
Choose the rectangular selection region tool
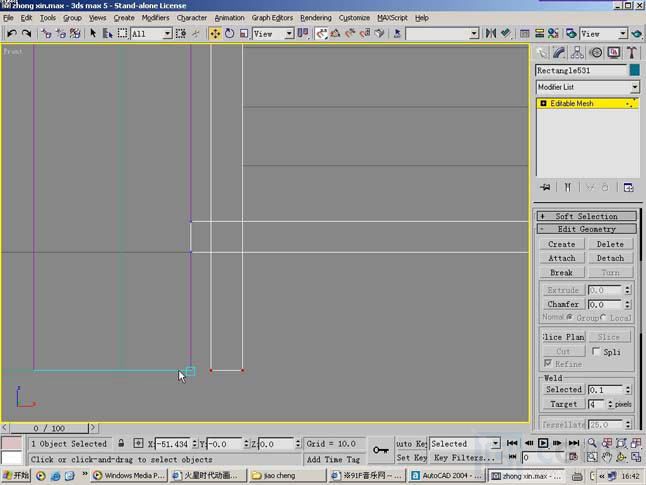pyautogui.click(x=122, y=33)
